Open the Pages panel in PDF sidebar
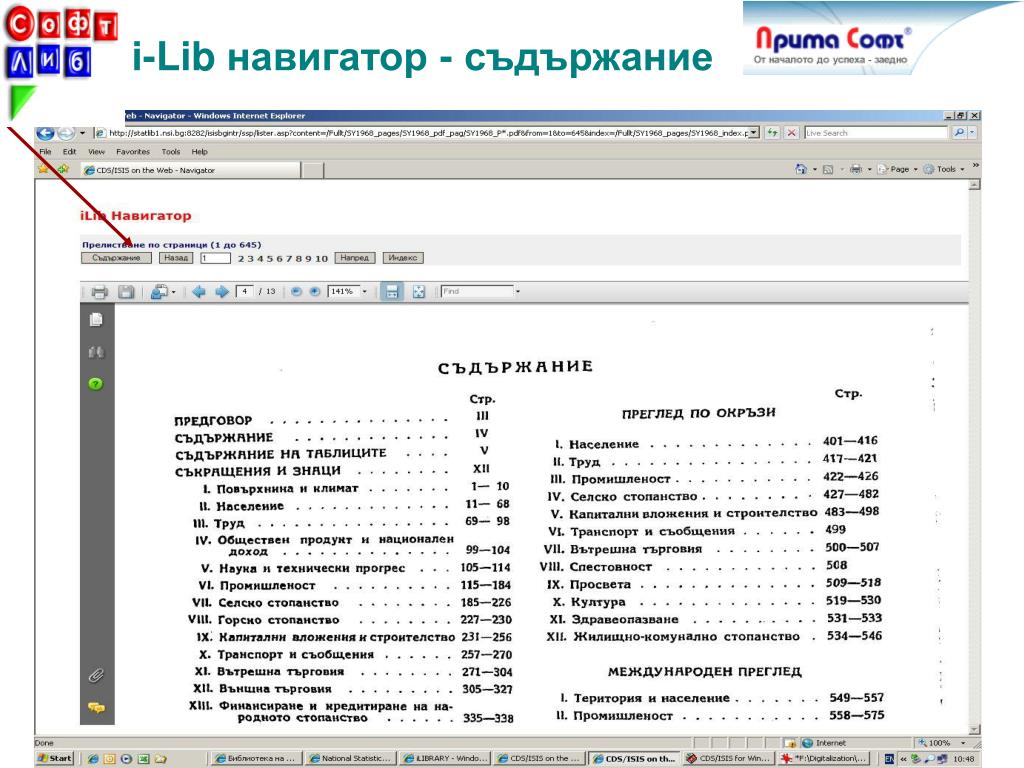Viewport: 1024px width, 768px height. (x=96, y=319)
